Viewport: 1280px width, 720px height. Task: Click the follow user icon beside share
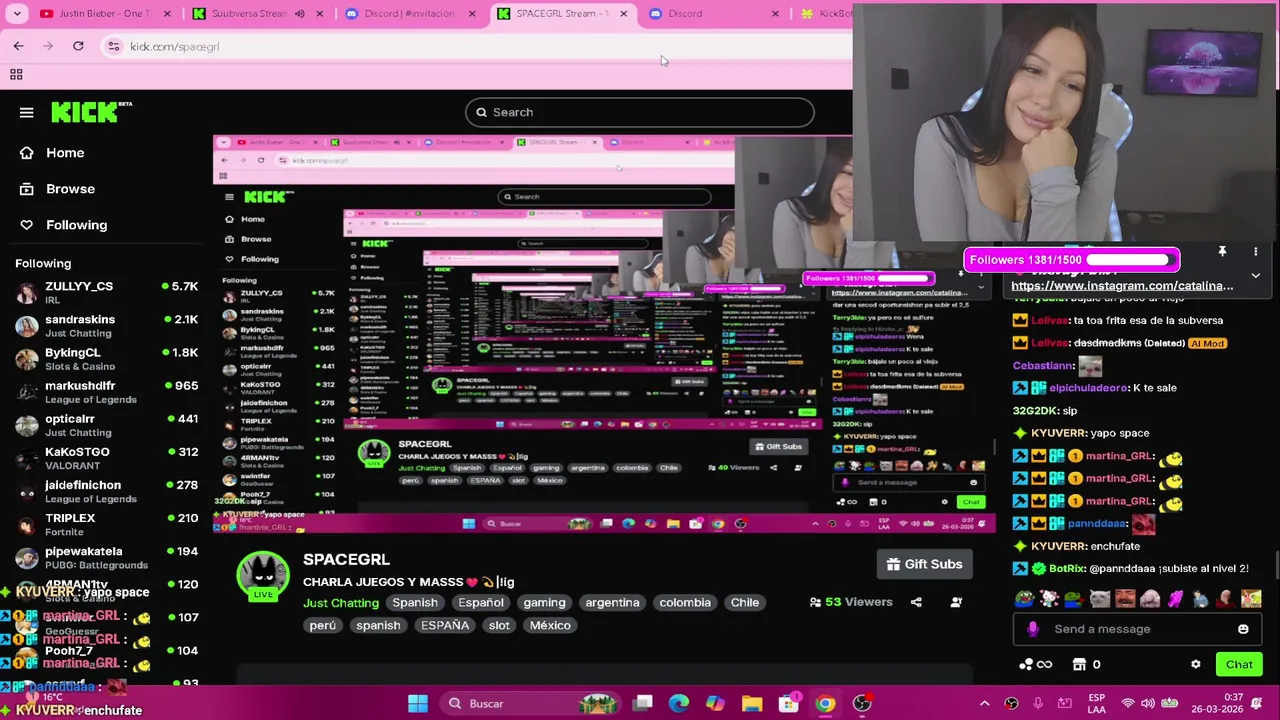956,602
